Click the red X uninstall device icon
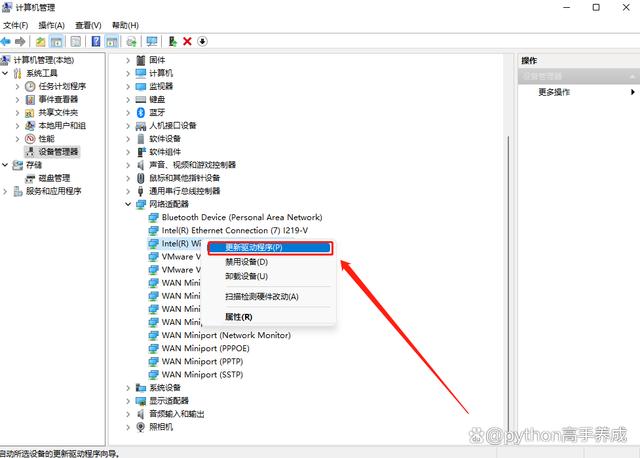This screenshot has width=640, height=458. click(x=187, y=41)
